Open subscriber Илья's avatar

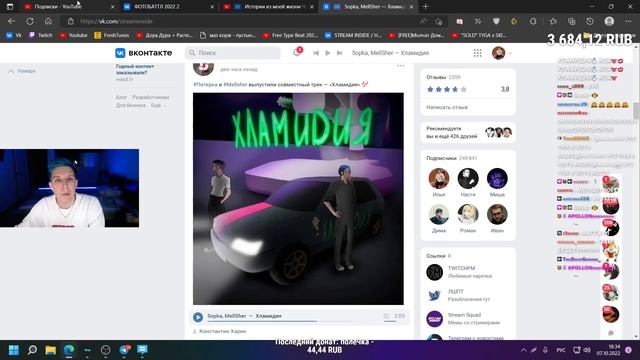coord(439,178)
